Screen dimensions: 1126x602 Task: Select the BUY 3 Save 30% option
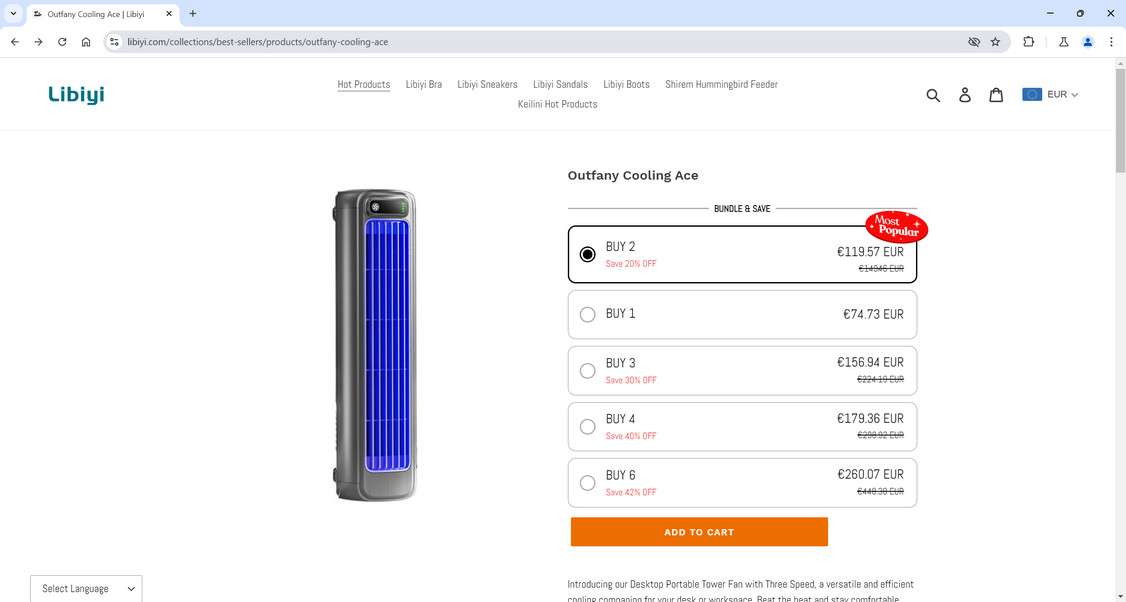(588, 370)
